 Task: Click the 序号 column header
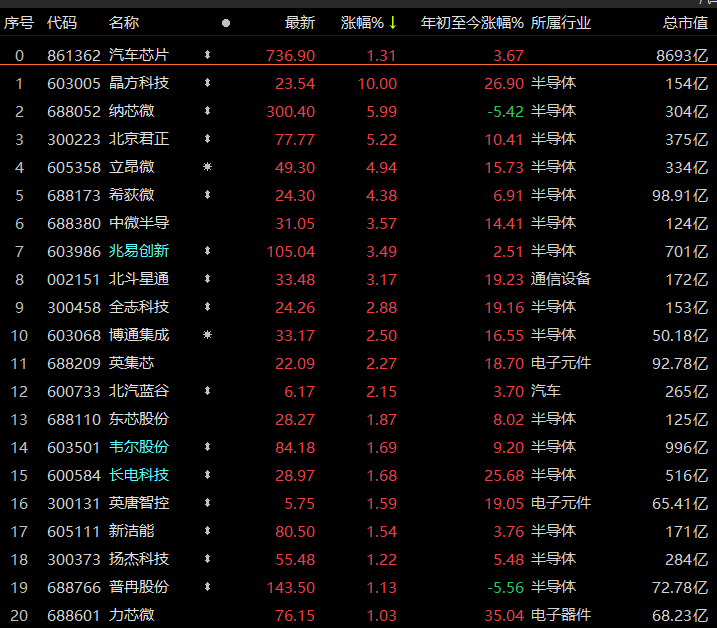pyautogui.click(x=19, y=22)
